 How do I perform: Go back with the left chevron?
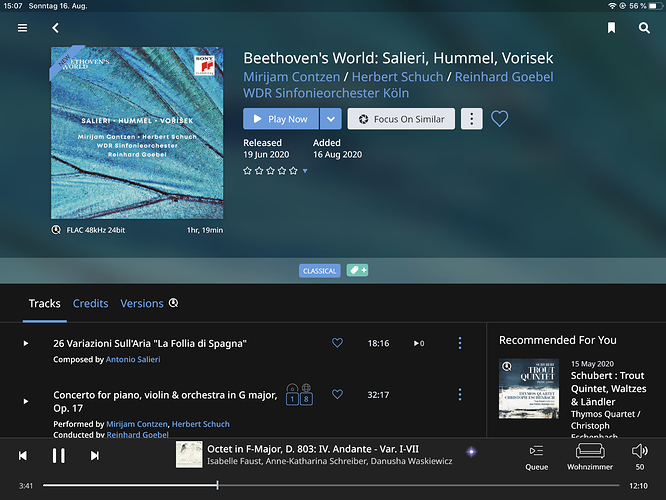pos(55,28)
